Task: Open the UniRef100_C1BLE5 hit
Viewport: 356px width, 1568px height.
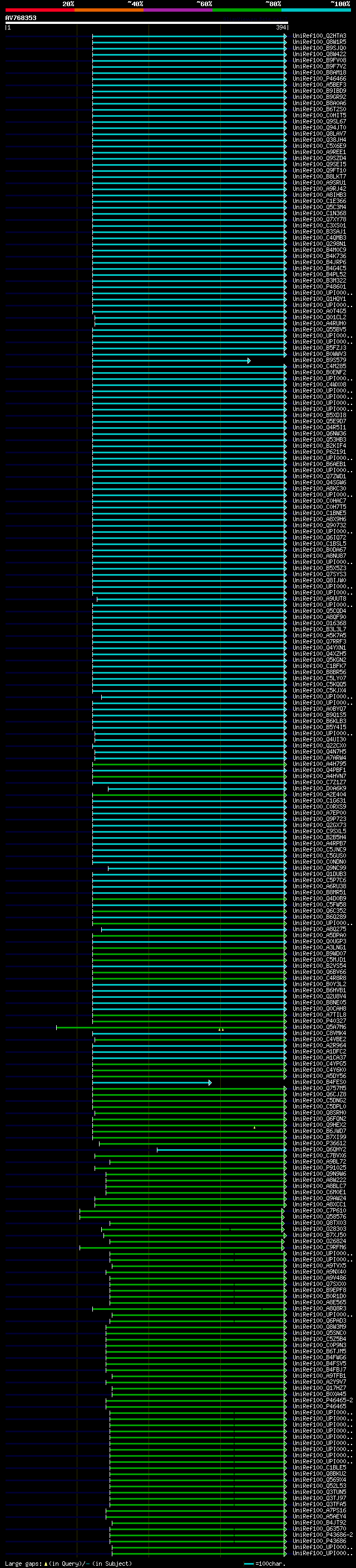Action: point(319,1467)
